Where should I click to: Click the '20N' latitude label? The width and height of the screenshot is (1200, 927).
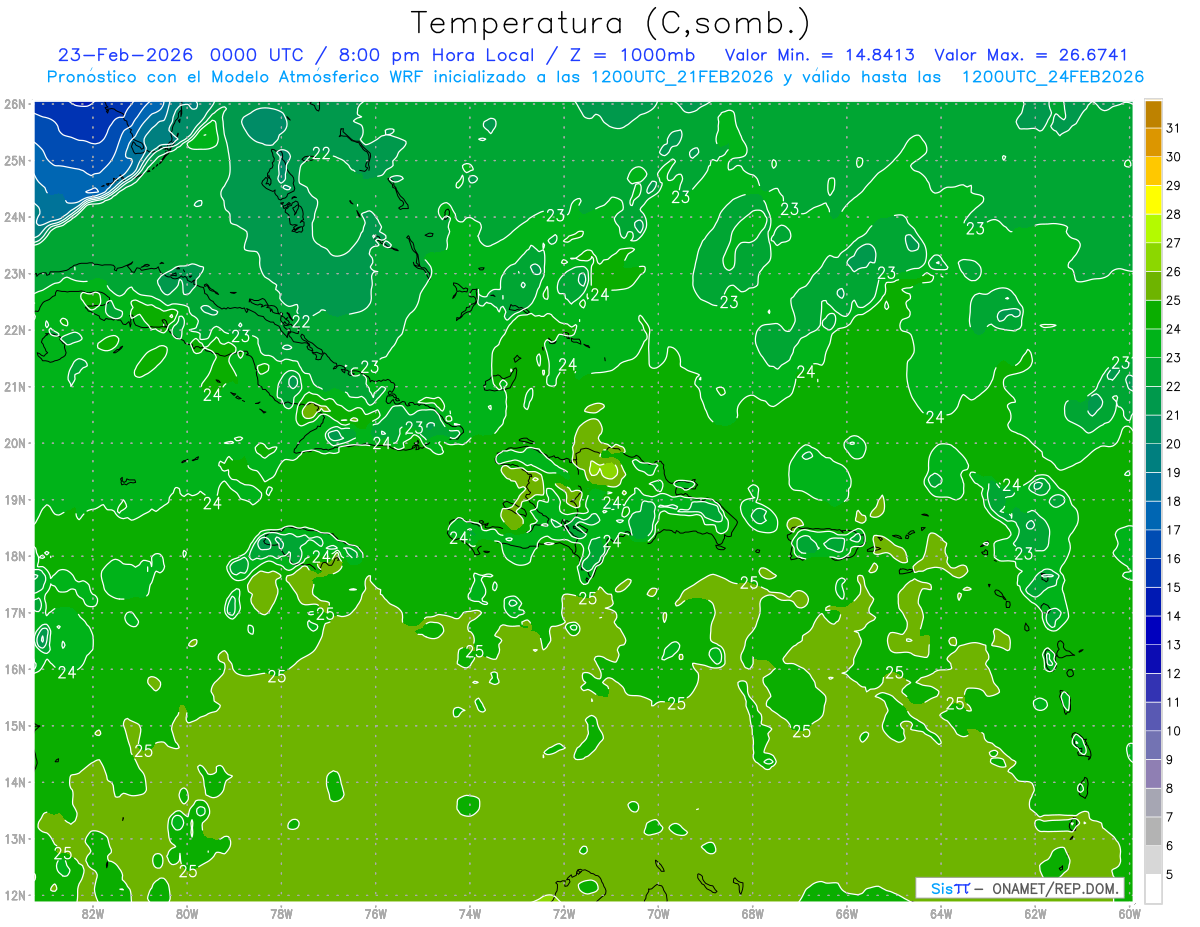(x=14, y=443)
